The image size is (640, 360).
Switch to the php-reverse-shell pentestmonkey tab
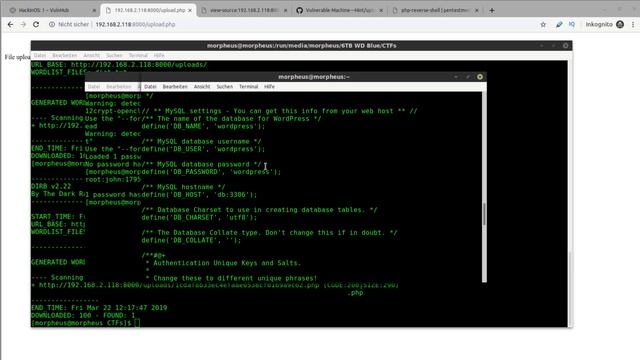434,10
